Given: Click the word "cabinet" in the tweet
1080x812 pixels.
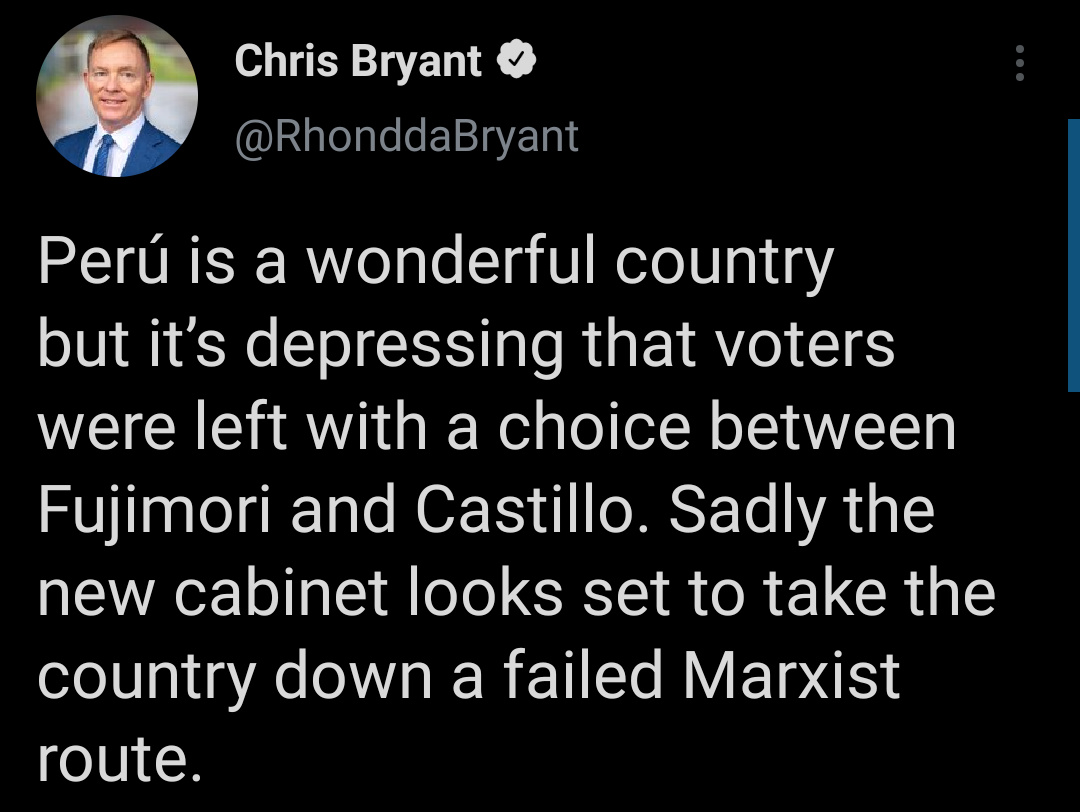Looking at the screenshot, I should coord(285,593).
